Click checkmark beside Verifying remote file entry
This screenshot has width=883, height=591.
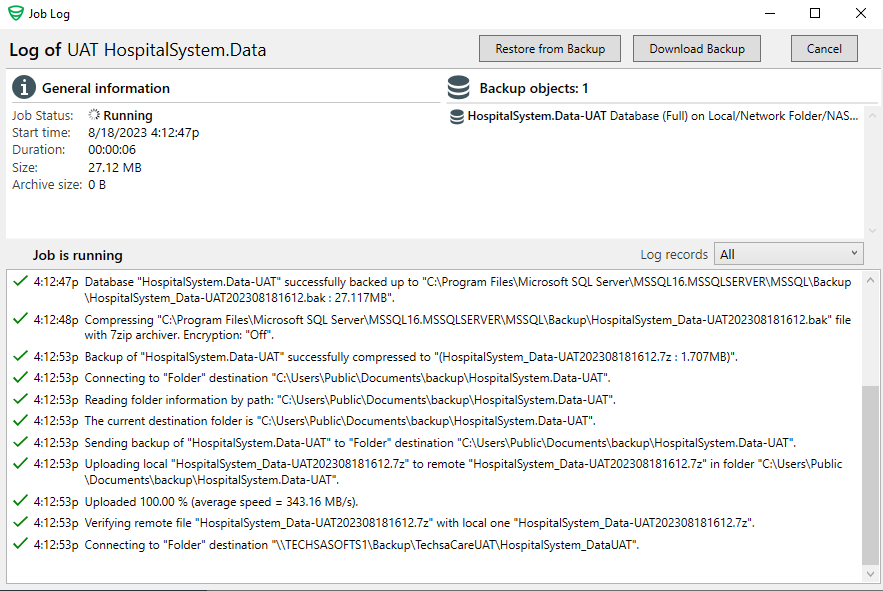click(19, 522)
